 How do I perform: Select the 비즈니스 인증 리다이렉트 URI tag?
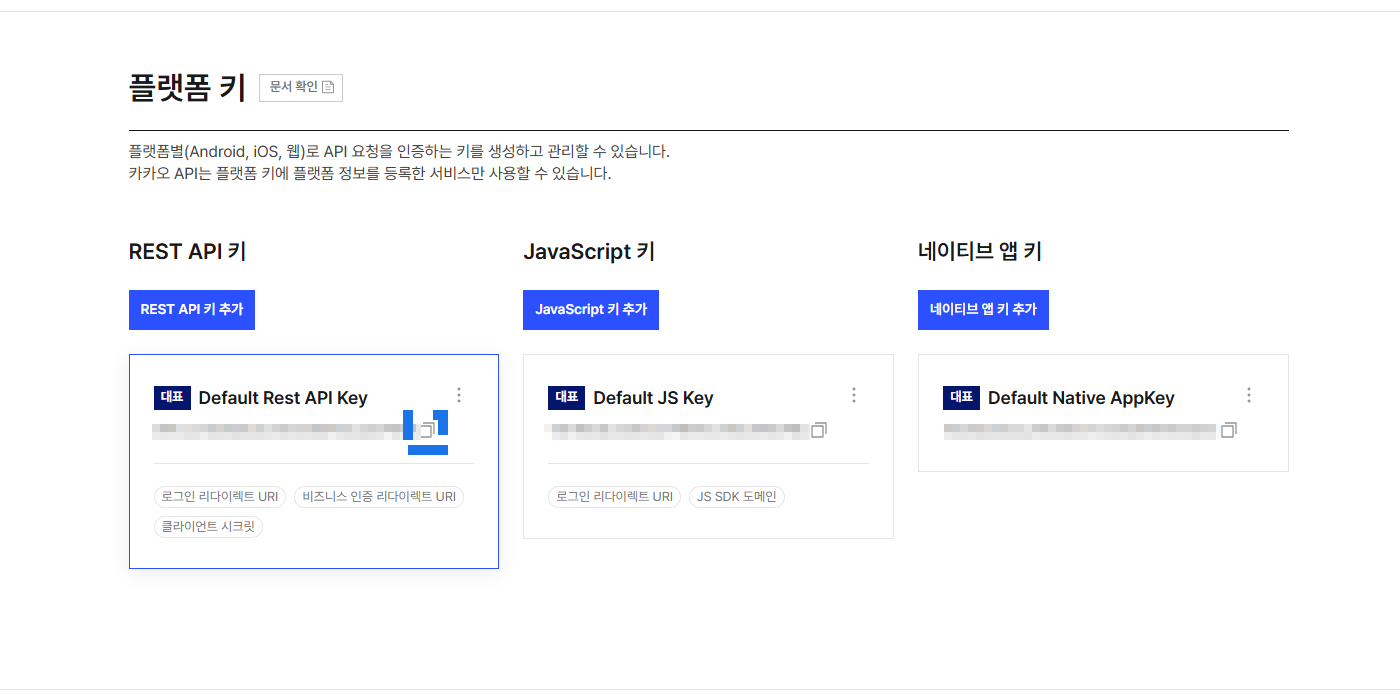click(x=379, y=497)
